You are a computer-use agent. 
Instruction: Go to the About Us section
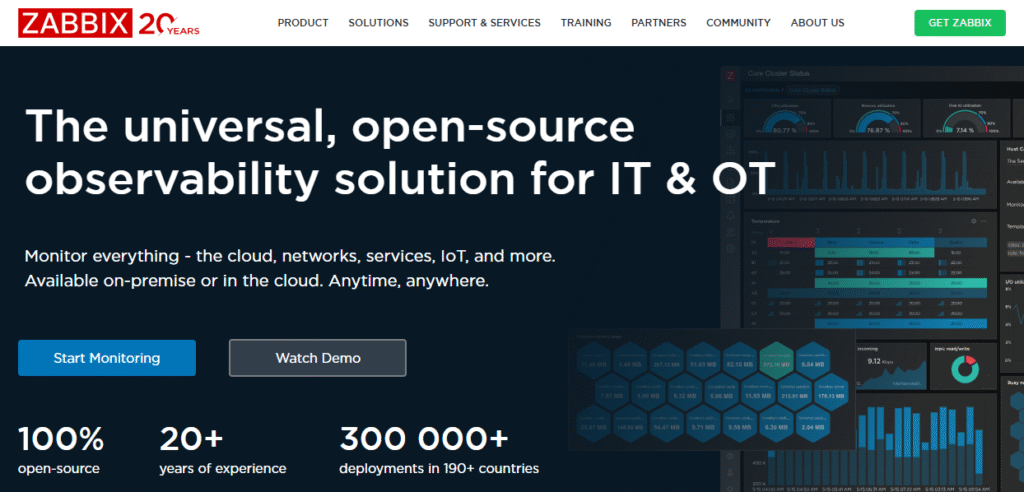817,22
